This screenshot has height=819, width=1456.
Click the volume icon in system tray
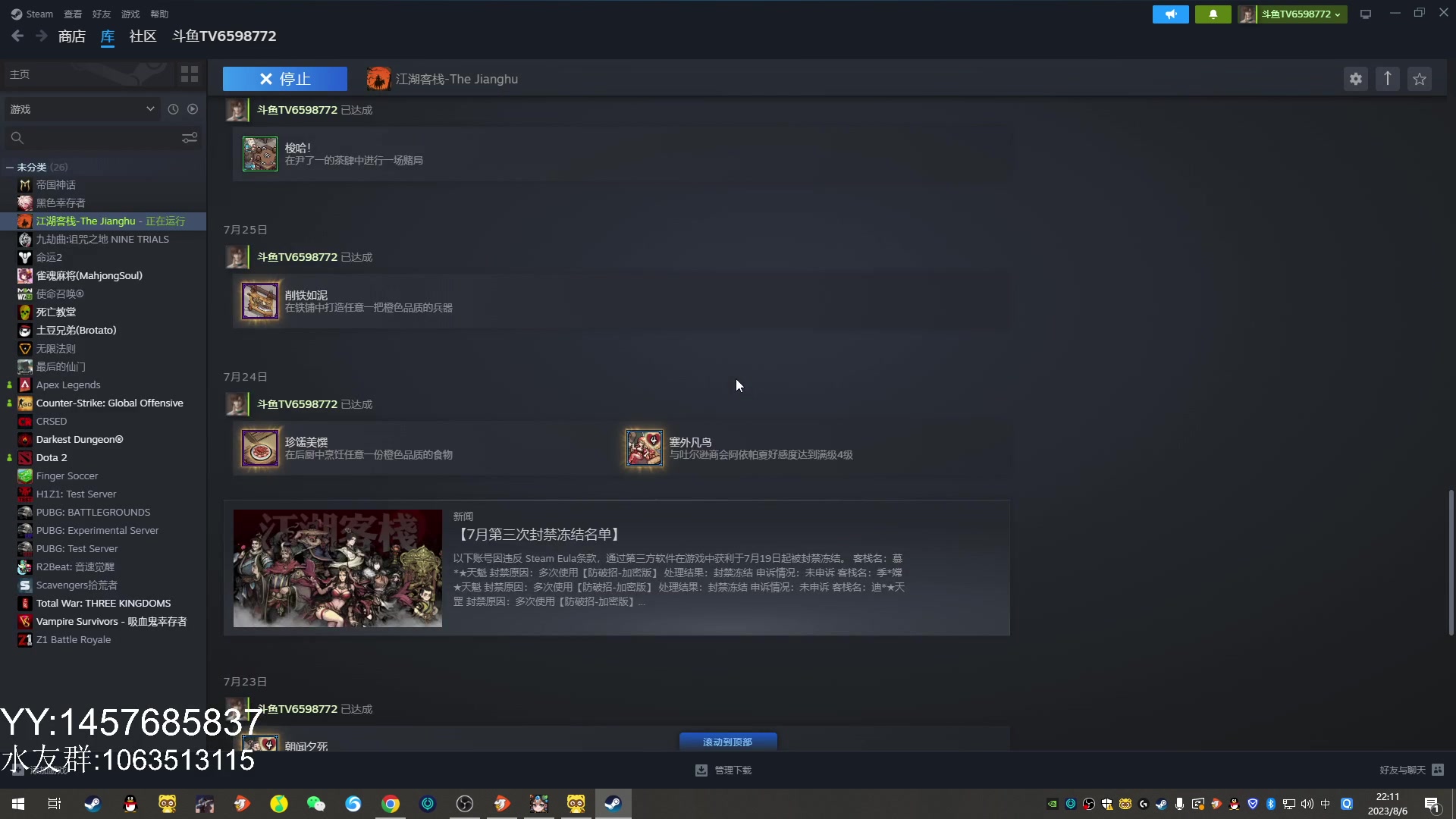(1307, 804)
